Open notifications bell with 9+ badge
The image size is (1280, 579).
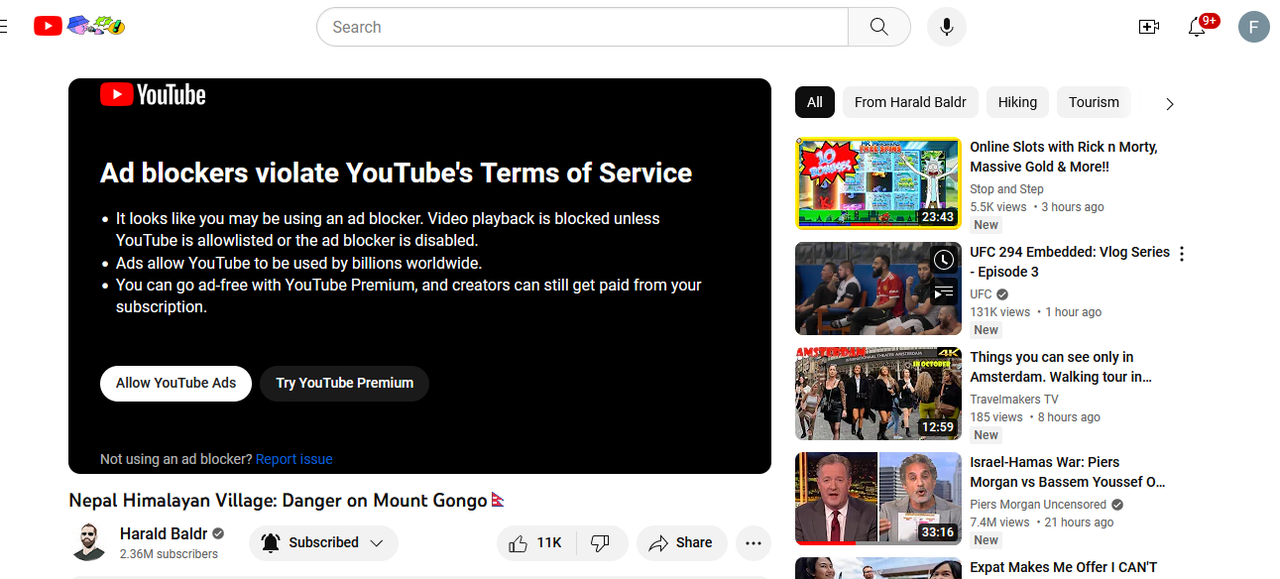point(1197,27)
